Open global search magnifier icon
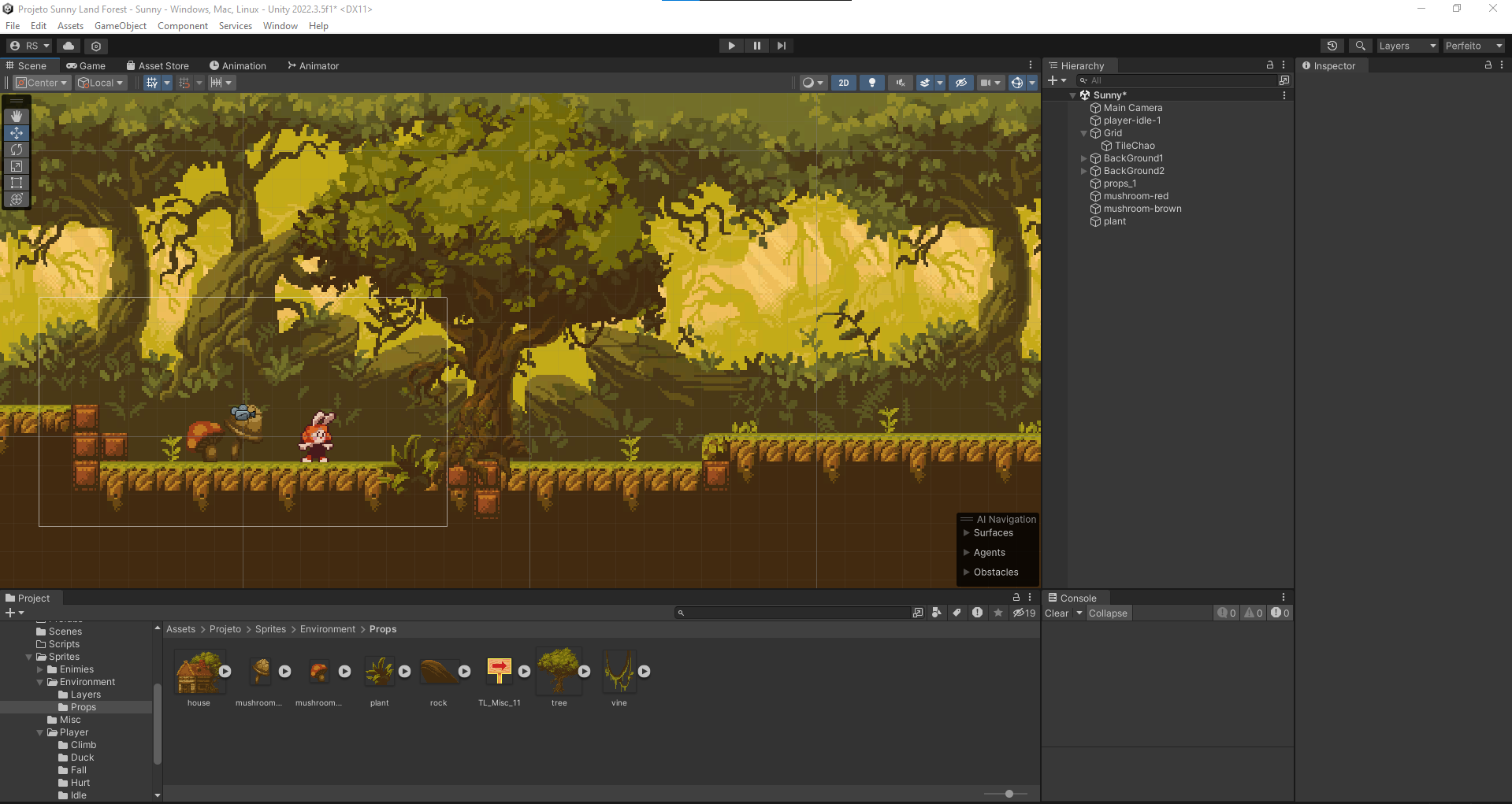Viewport: 1512px width, 804px height. point(1360,46)
